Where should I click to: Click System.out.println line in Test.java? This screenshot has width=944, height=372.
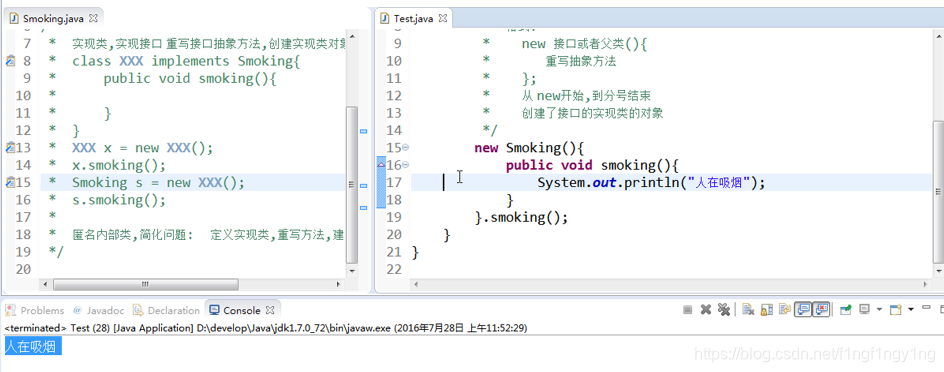coord(651,182)
